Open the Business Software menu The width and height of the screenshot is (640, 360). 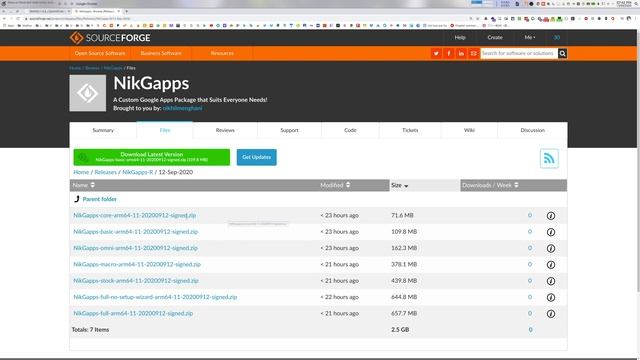(x=161, y=53)
